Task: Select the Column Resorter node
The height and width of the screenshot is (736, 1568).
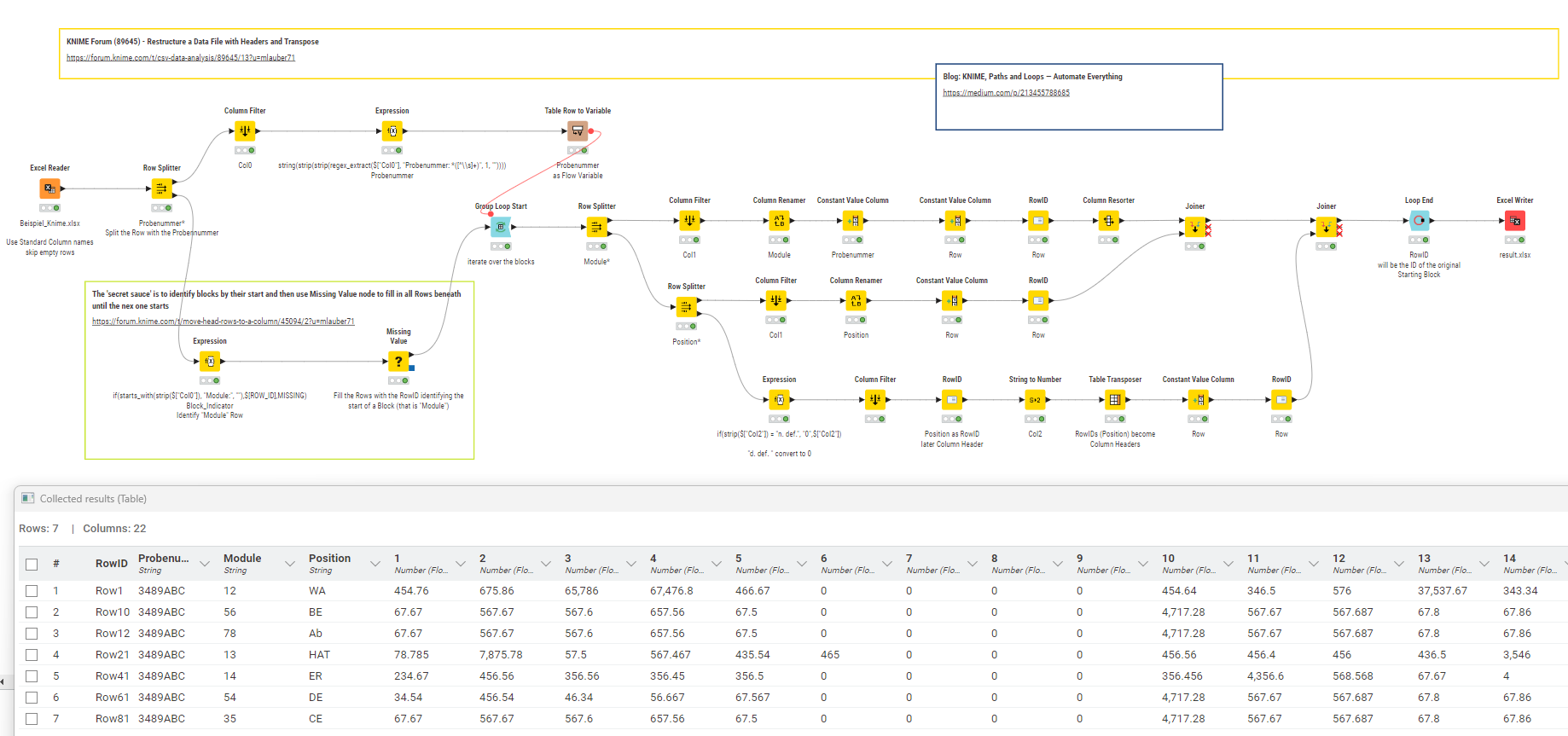Action: tap(1108, 221)
